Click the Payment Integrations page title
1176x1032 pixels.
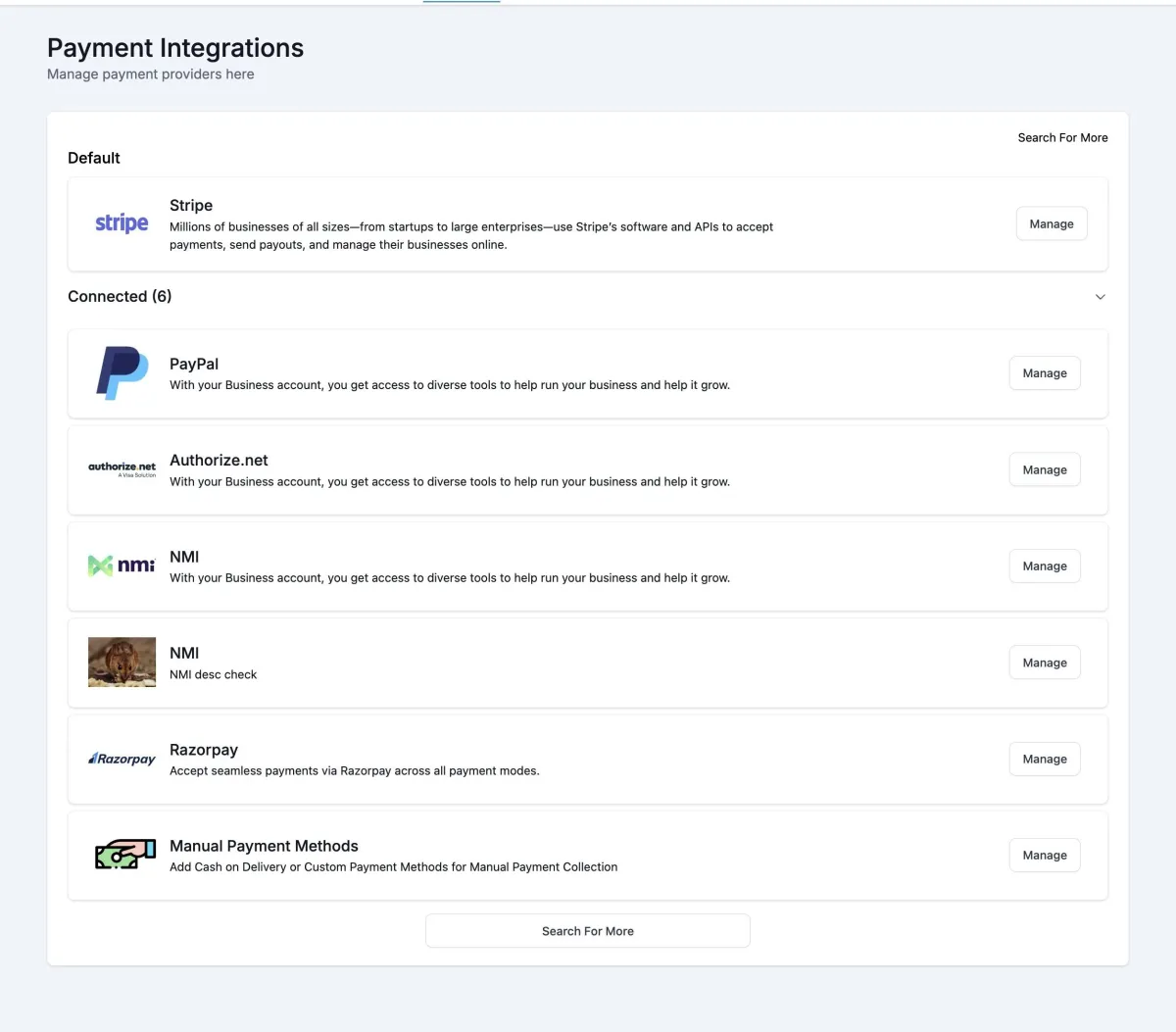point(175,48)
